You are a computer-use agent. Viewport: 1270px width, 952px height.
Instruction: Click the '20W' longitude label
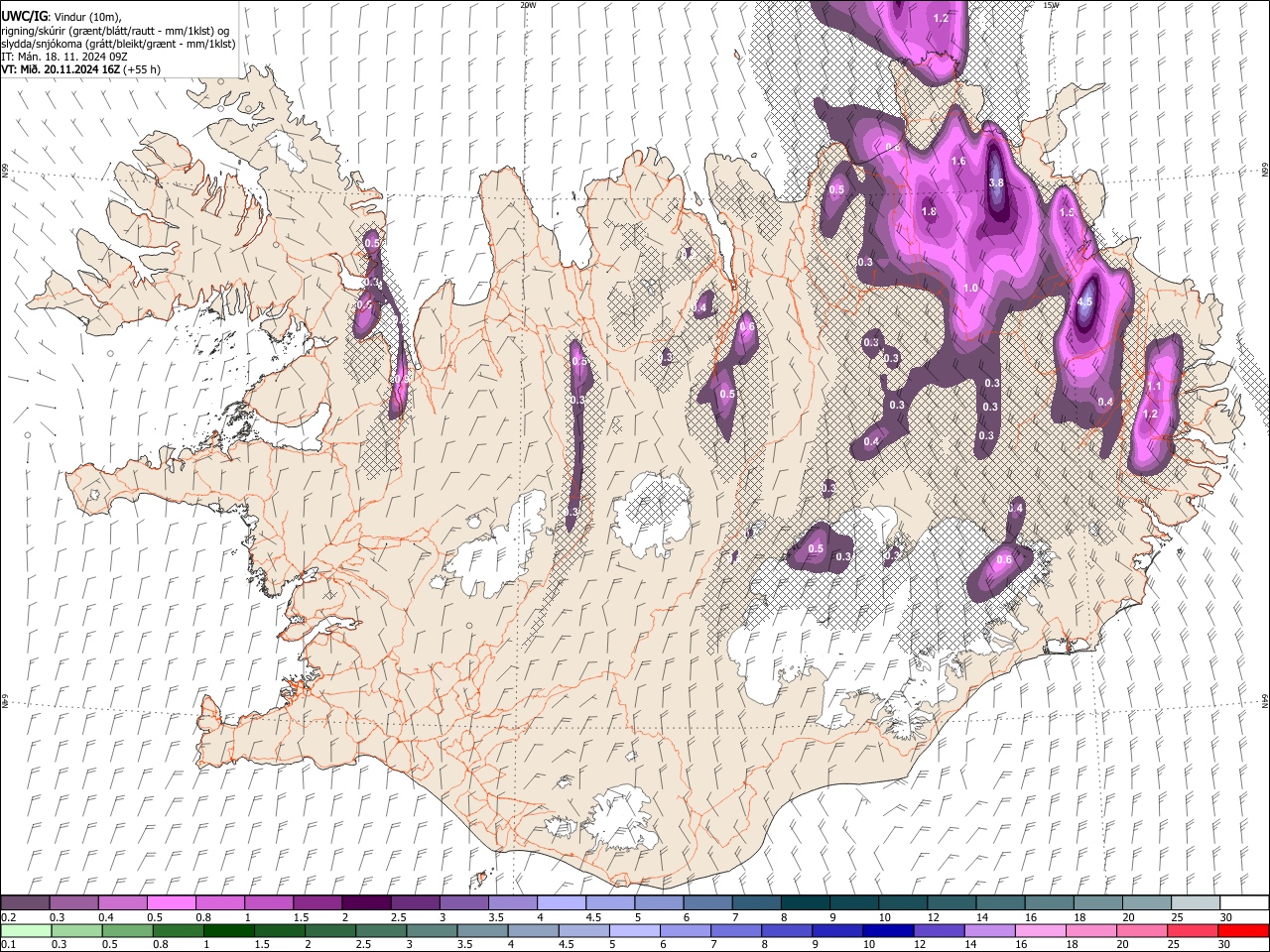(x=528, y=5)
